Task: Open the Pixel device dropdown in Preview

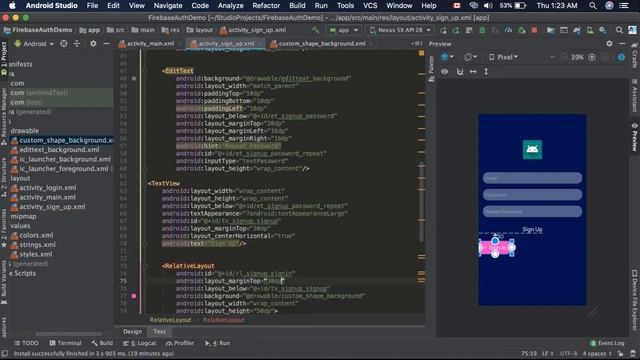Action: [x=503, y=57]
